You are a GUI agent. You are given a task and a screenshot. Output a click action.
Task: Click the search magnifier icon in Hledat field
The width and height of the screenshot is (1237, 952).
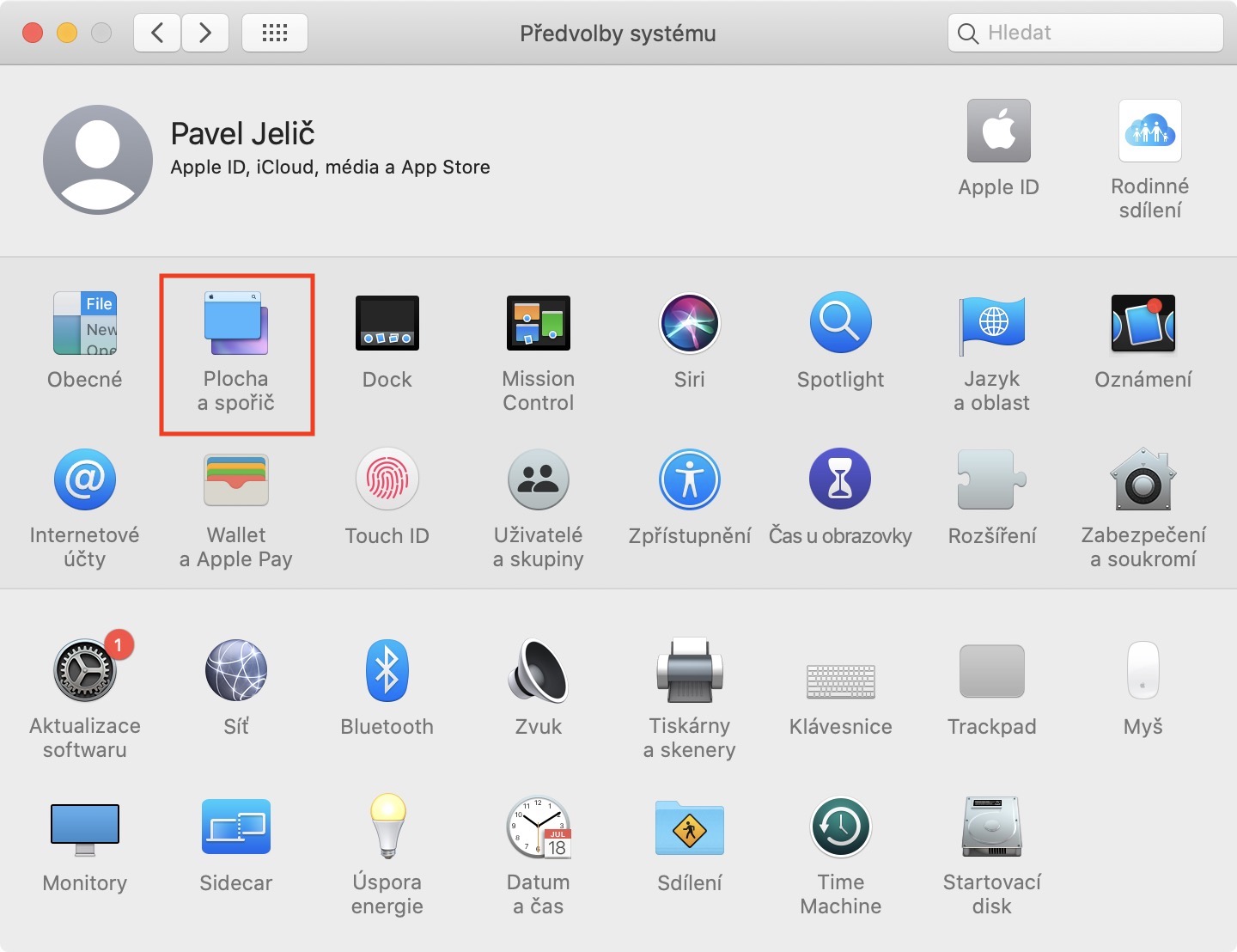[x=968, y=34]
